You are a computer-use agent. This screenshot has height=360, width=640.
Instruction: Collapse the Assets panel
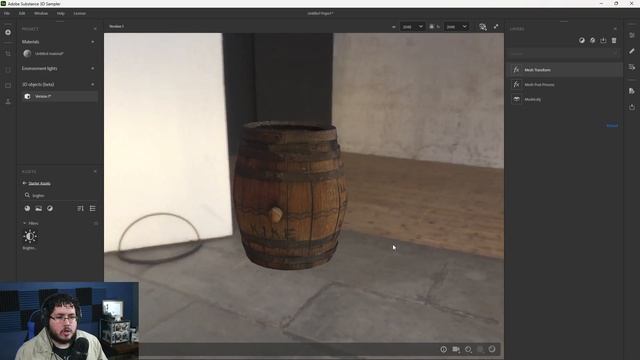coord(95,171)
